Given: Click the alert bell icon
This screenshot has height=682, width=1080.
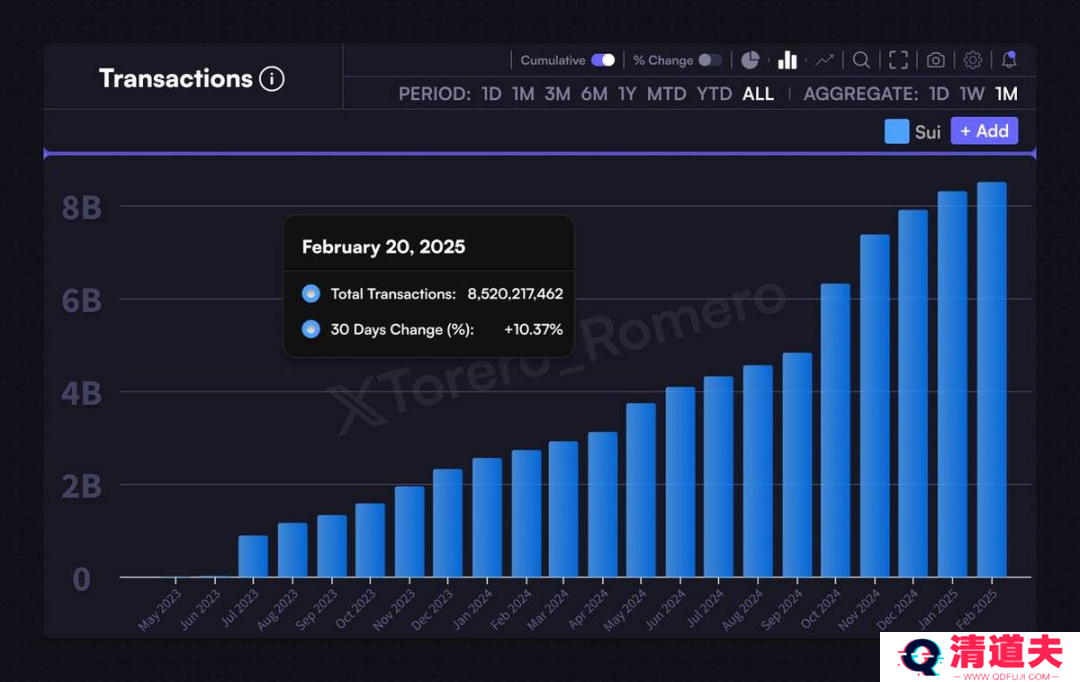Looking at the screenshot, I should coord(1009,61).
